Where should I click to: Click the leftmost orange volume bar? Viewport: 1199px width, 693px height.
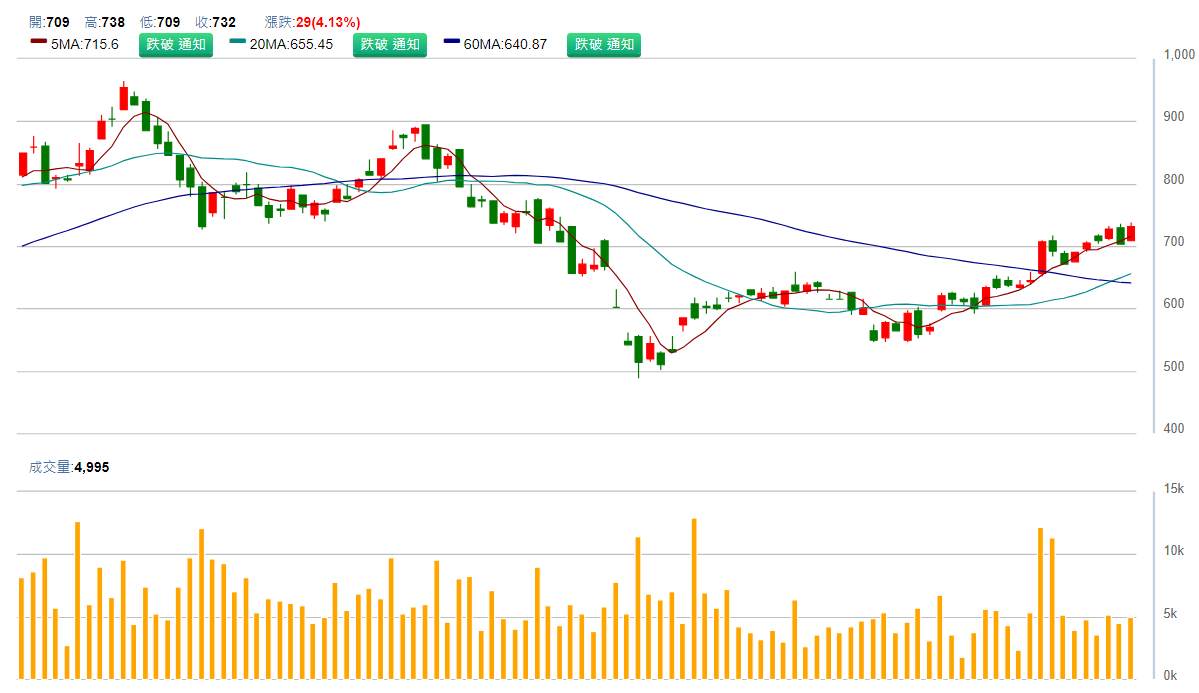[21, 629]
